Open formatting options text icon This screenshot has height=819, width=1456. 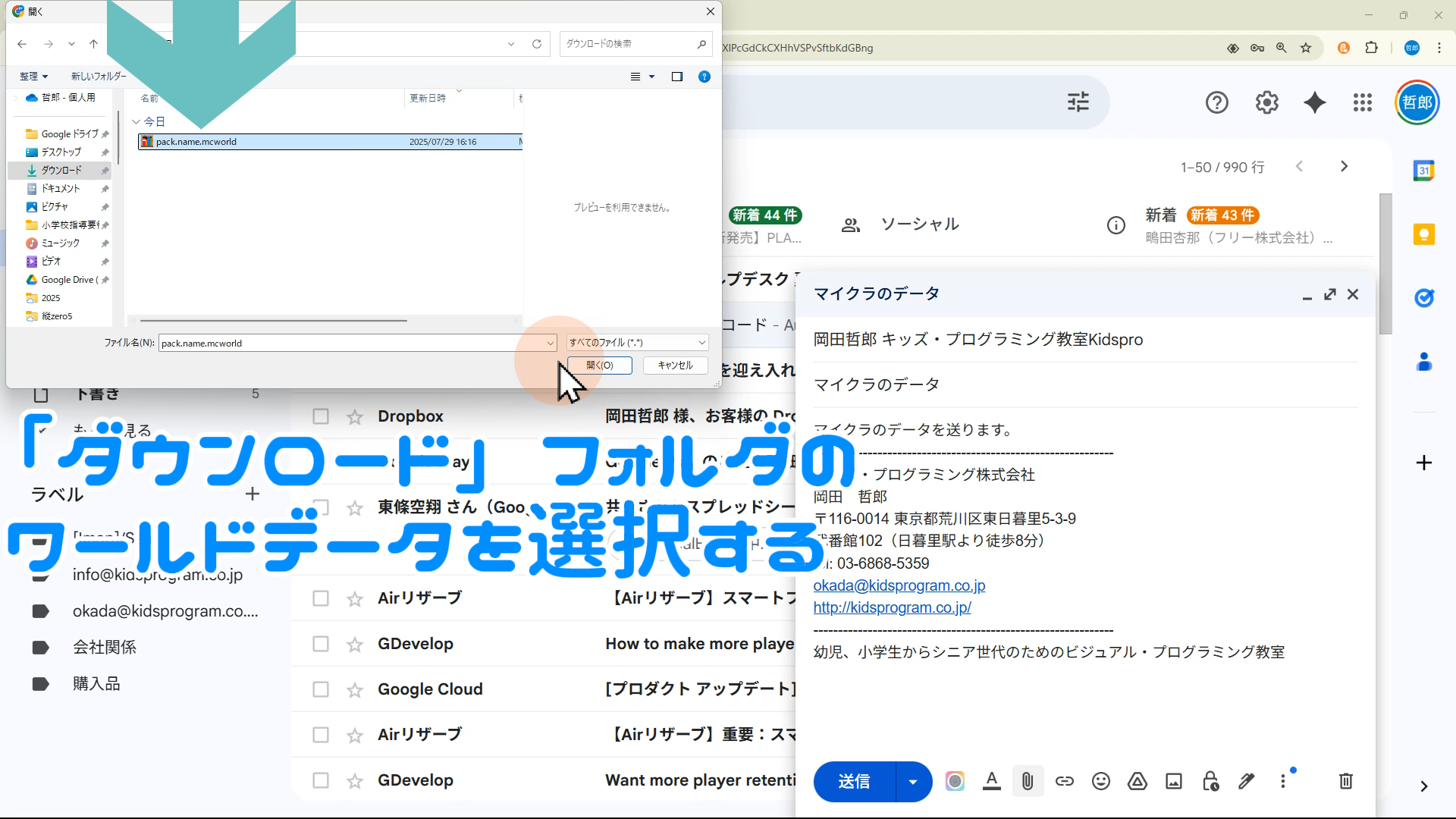pyautogui.click(x=991, y=781)
